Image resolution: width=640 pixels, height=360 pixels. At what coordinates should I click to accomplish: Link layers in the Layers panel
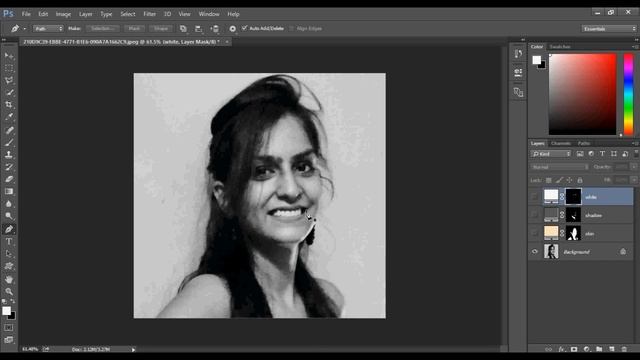pos(549,349)
